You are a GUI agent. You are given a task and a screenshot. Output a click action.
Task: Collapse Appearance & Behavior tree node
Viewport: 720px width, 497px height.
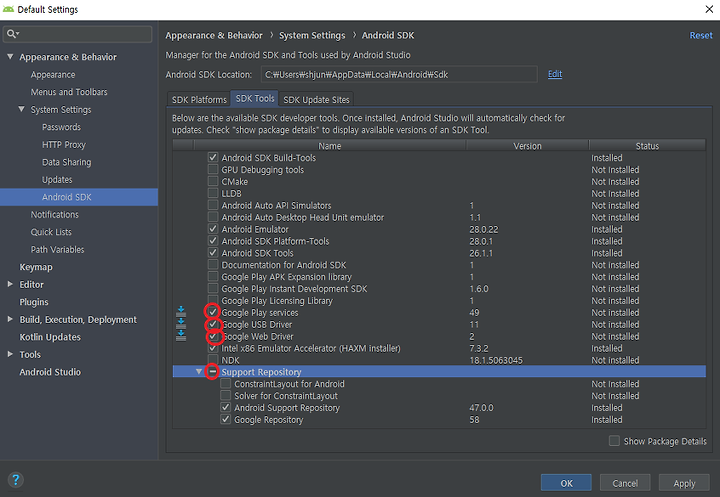10,56
